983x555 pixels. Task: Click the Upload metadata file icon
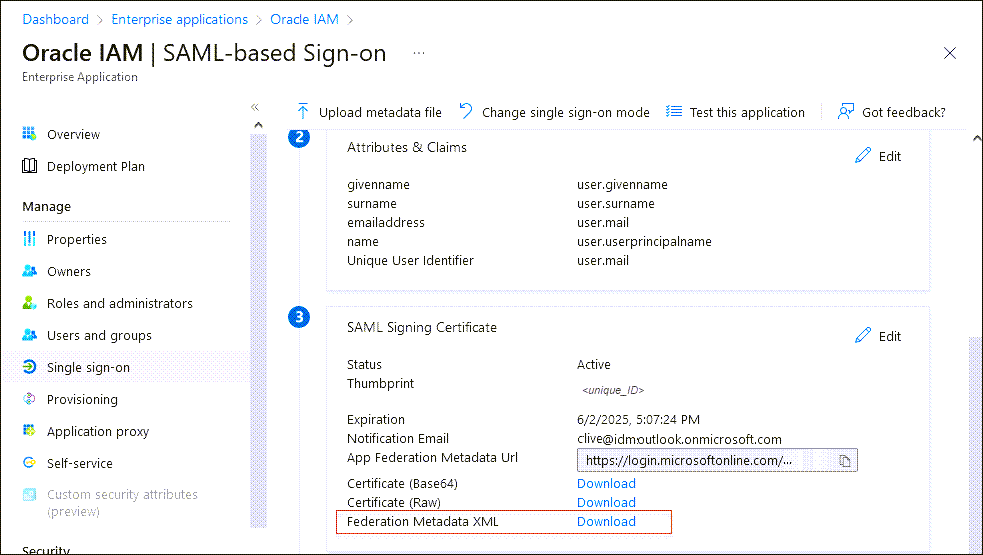[303, 112]
